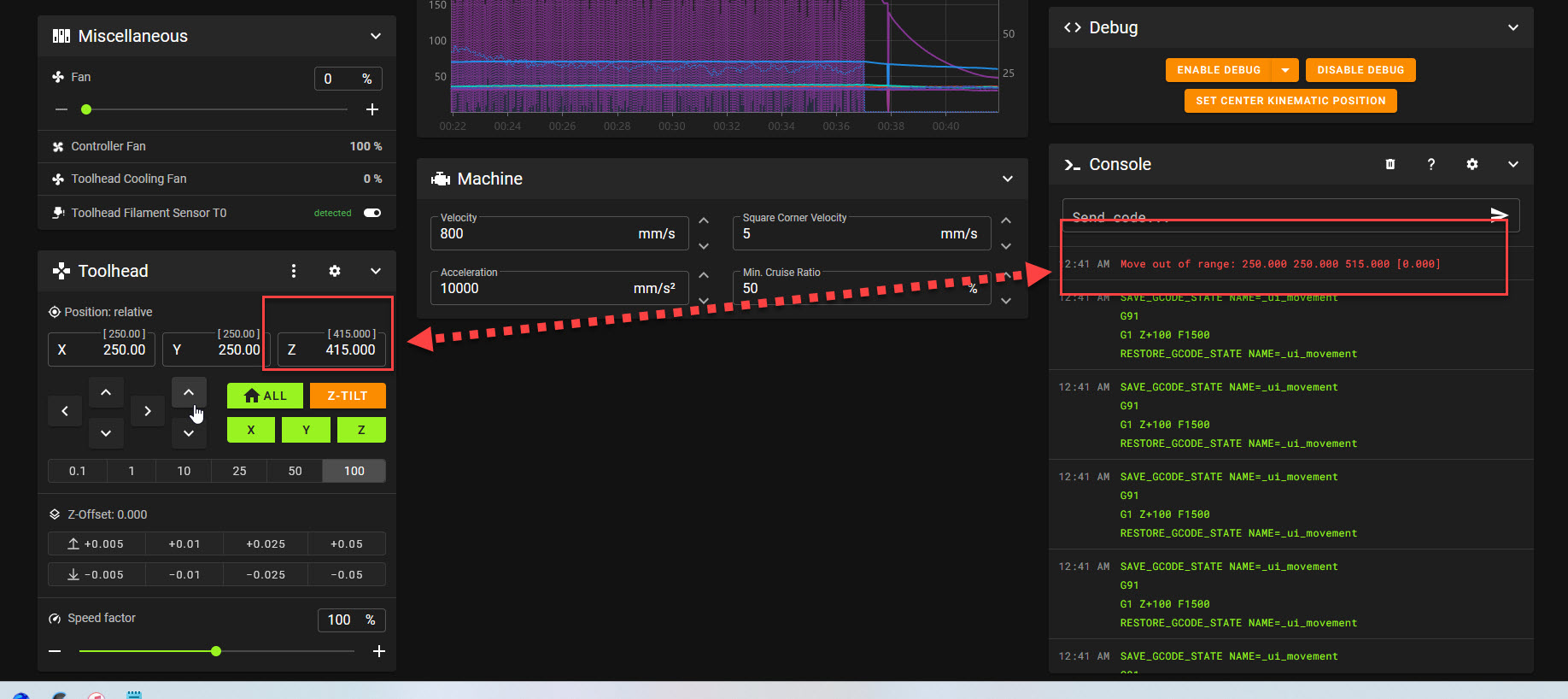This screenshot has height=699, width=1568.
Task: Home the X axis
Action: 251,430
